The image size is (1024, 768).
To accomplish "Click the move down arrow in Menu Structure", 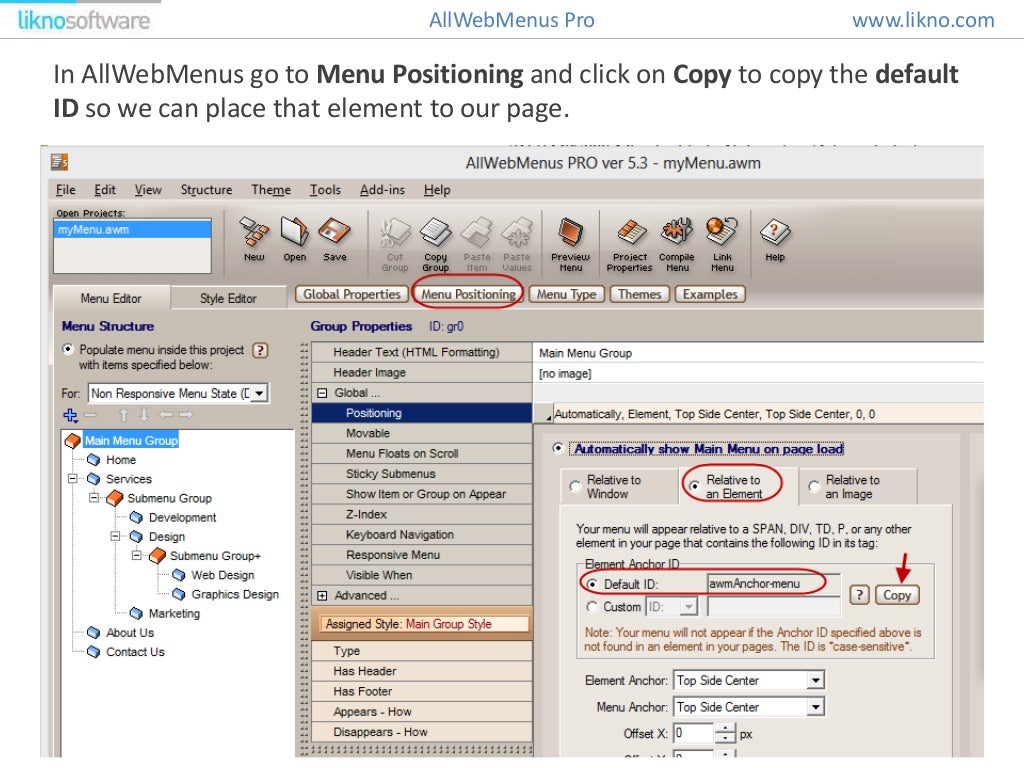I will tap(144, 415).
